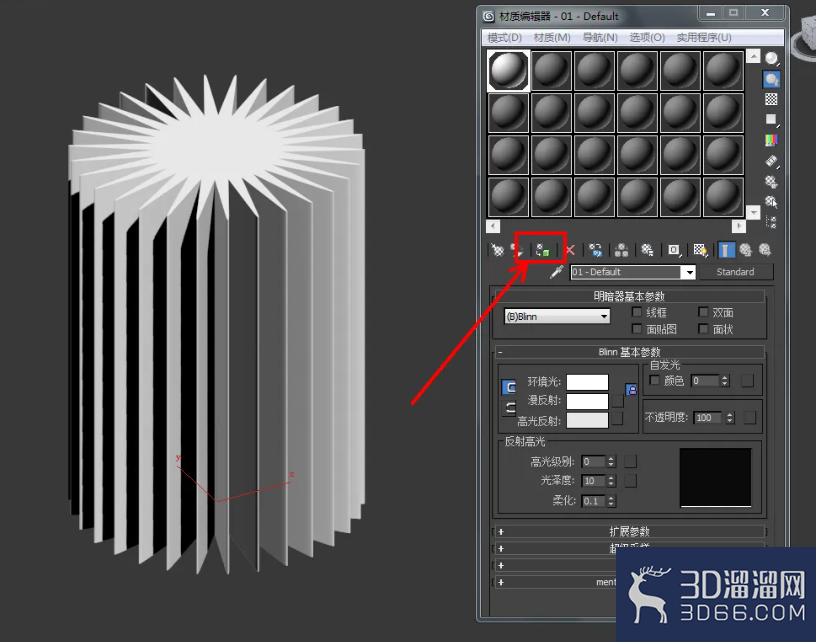Expand the mental ray rollout
This screenshot has height=642, width=816.
[x=555, y=582]
